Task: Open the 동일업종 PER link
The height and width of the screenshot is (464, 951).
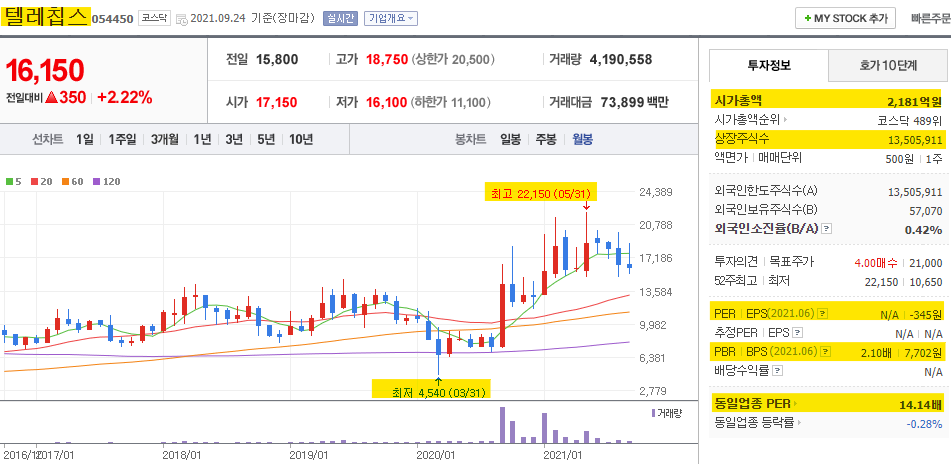Action: [755, 403]
